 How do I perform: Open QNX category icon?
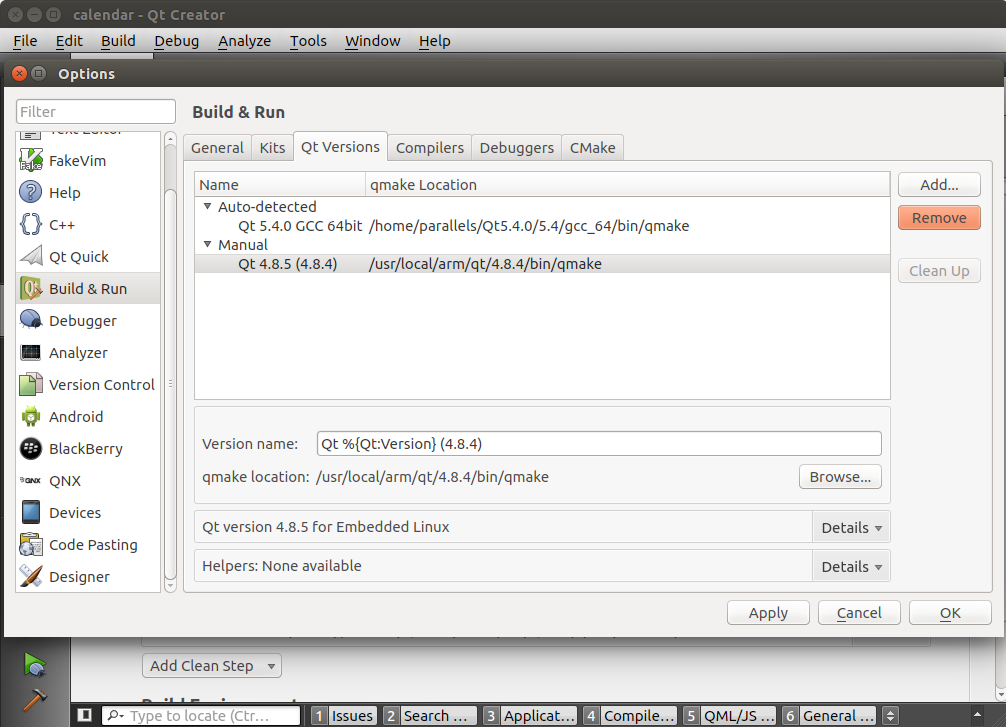point(31,481)
